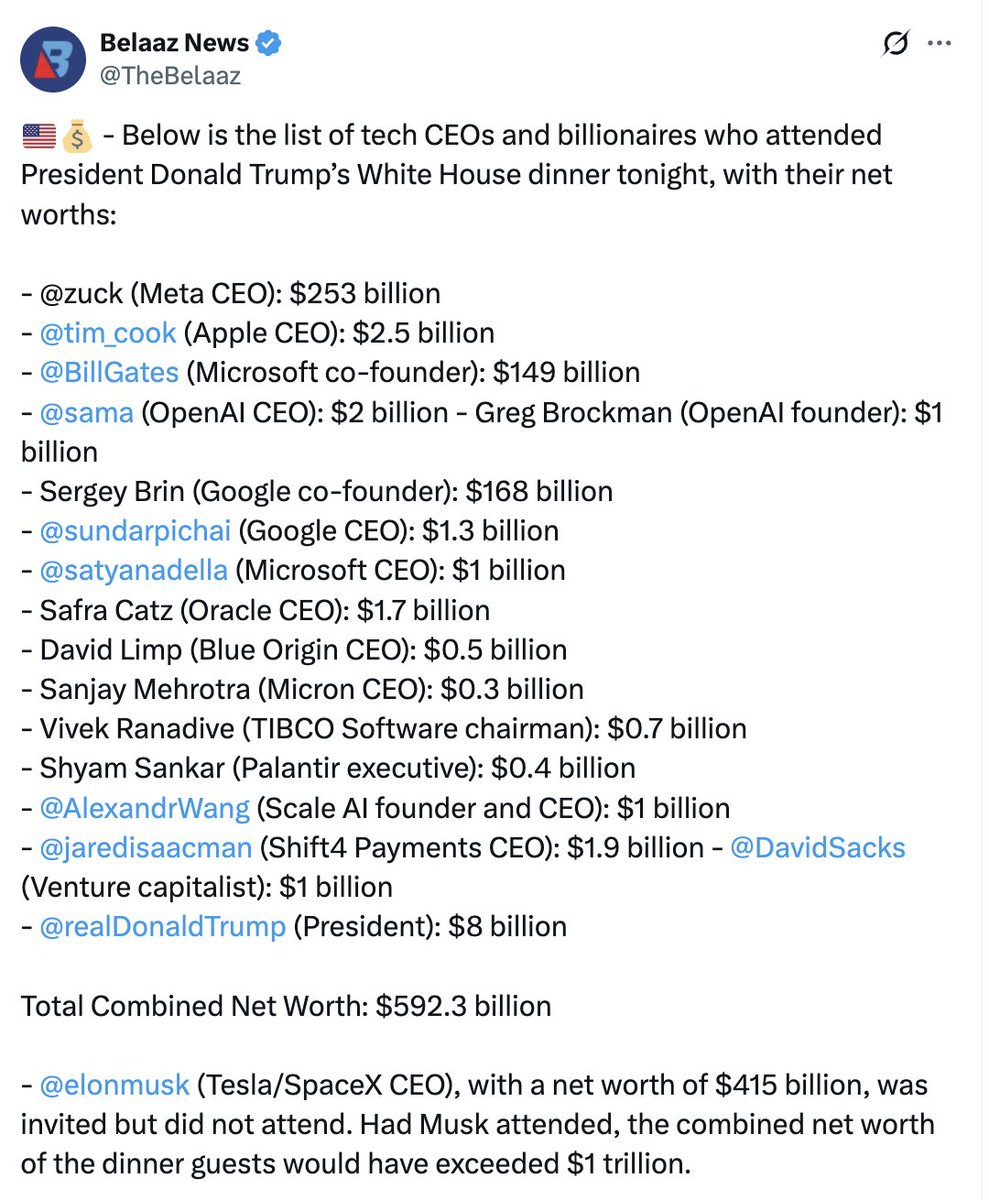Viewport: 989px width, 1200px height.
Task: Click the @jaredisaacman mention
Action: pyautogui.click(x=145, y=847)
